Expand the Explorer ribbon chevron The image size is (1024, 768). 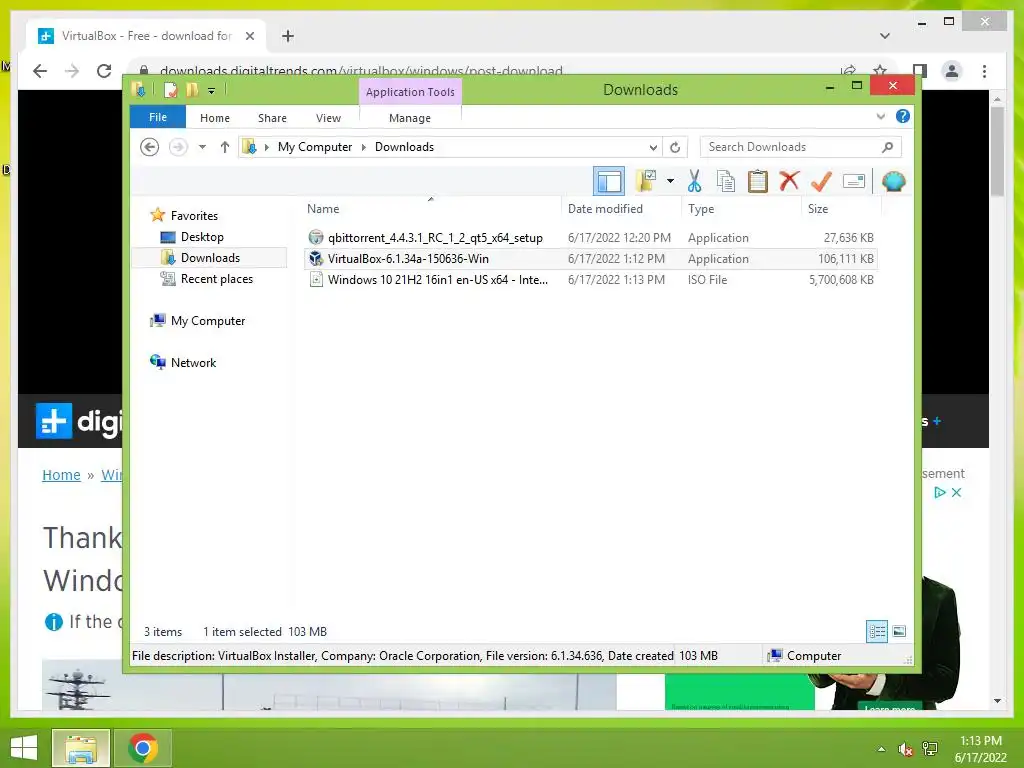pos(880,116)
